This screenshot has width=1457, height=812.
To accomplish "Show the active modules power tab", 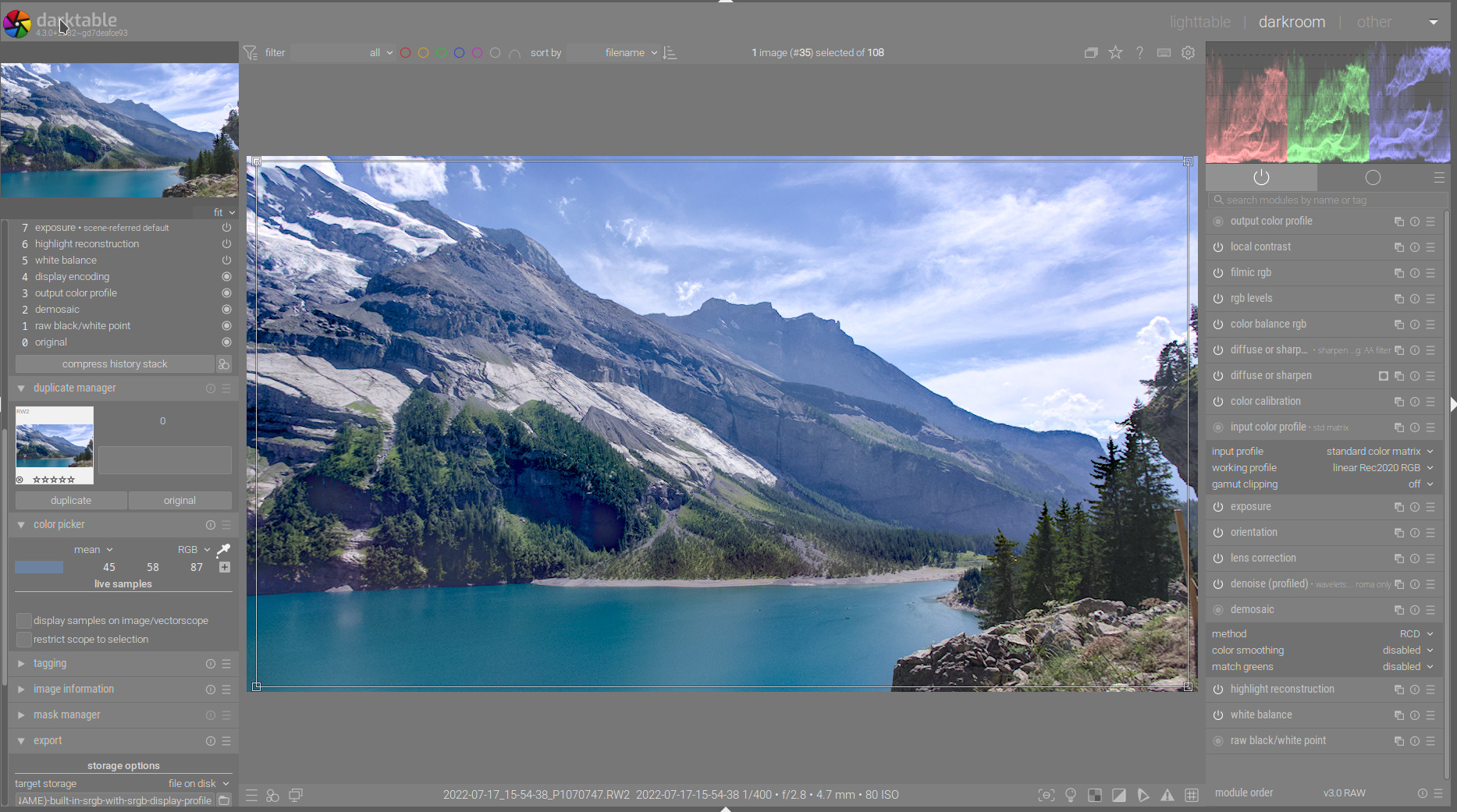I will click(1261, 177).
